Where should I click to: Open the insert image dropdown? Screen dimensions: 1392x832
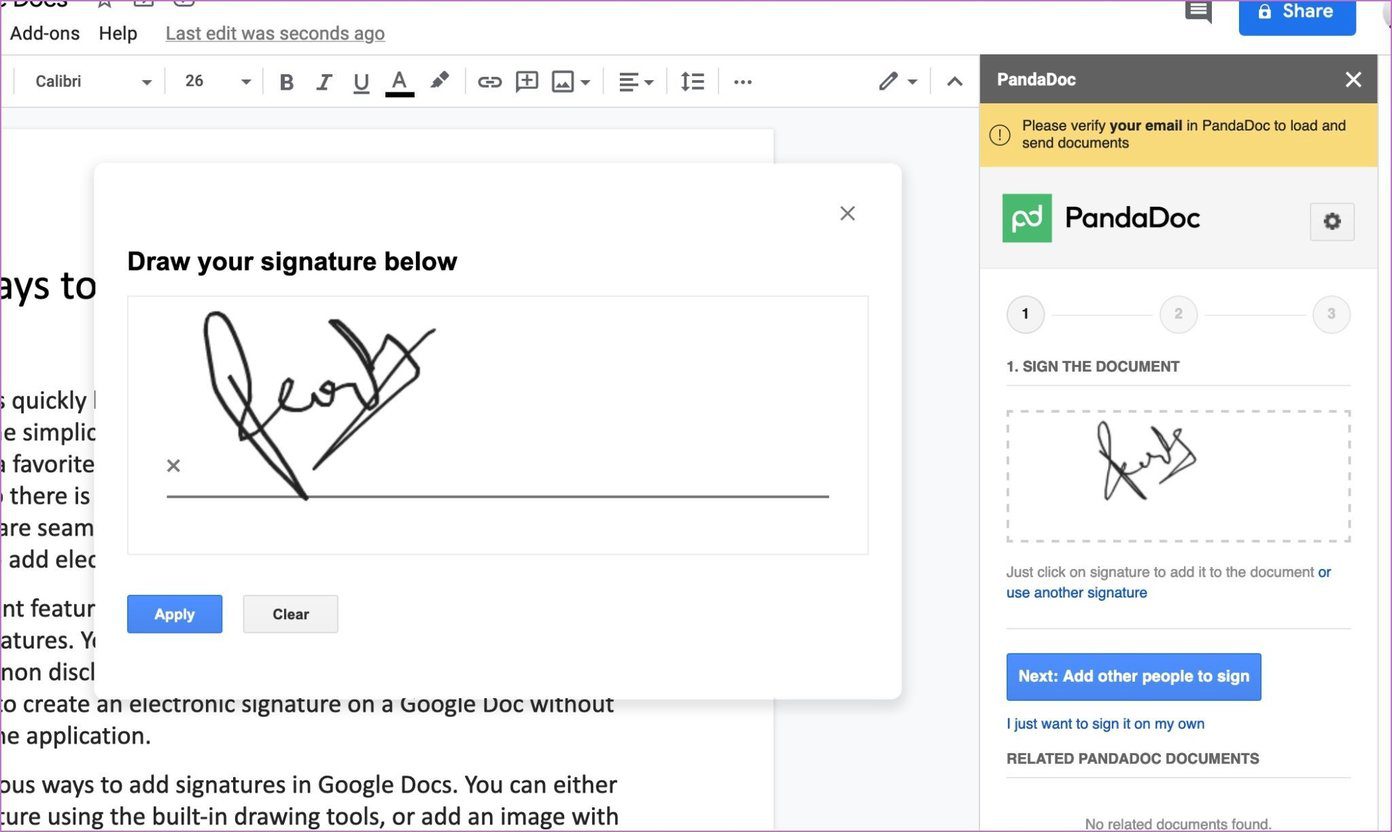[x=571, y=82]
